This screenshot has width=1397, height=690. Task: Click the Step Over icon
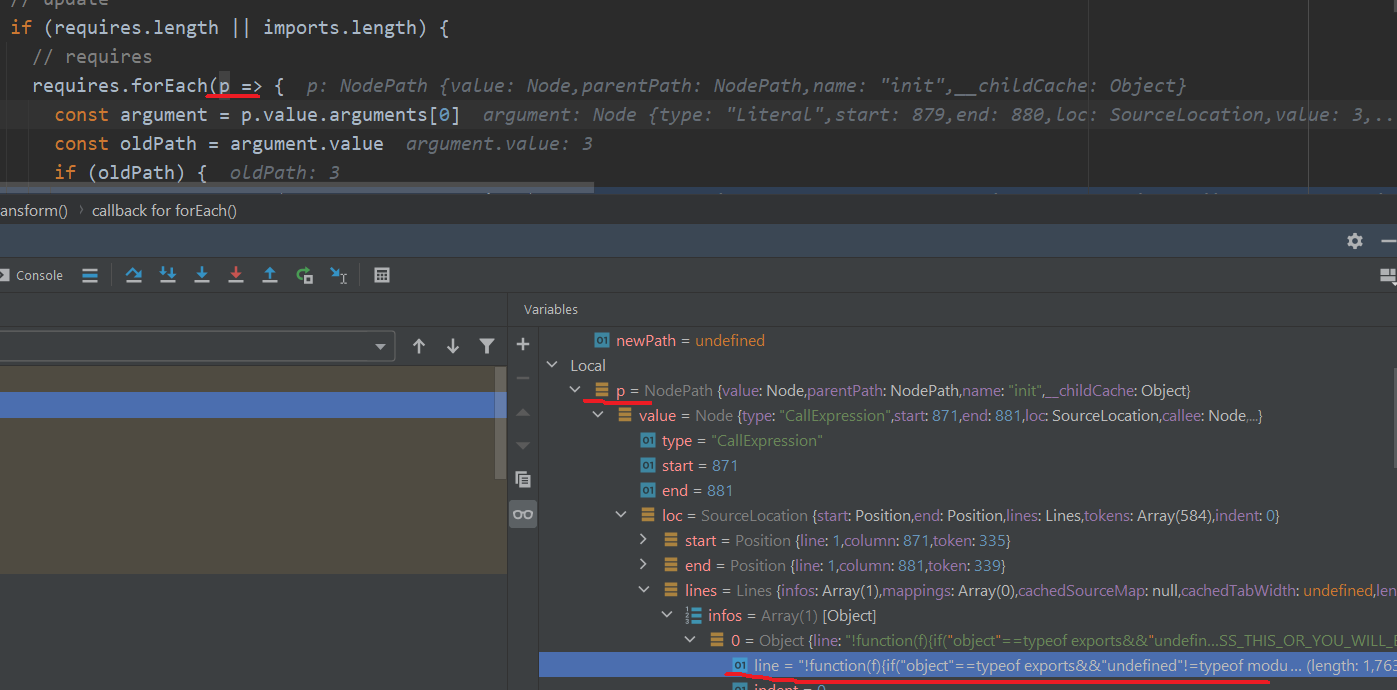tap(133, 275)
